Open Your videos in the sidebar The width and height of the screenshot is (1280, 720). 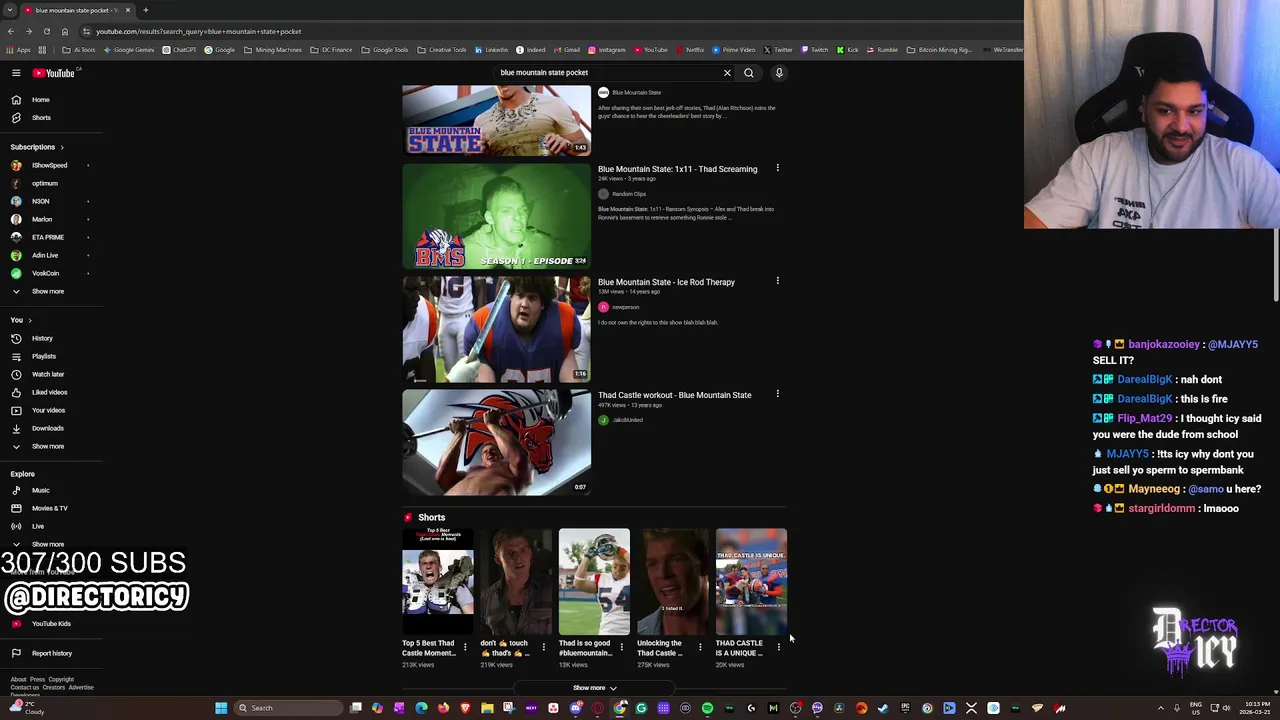tap(50, 410)
